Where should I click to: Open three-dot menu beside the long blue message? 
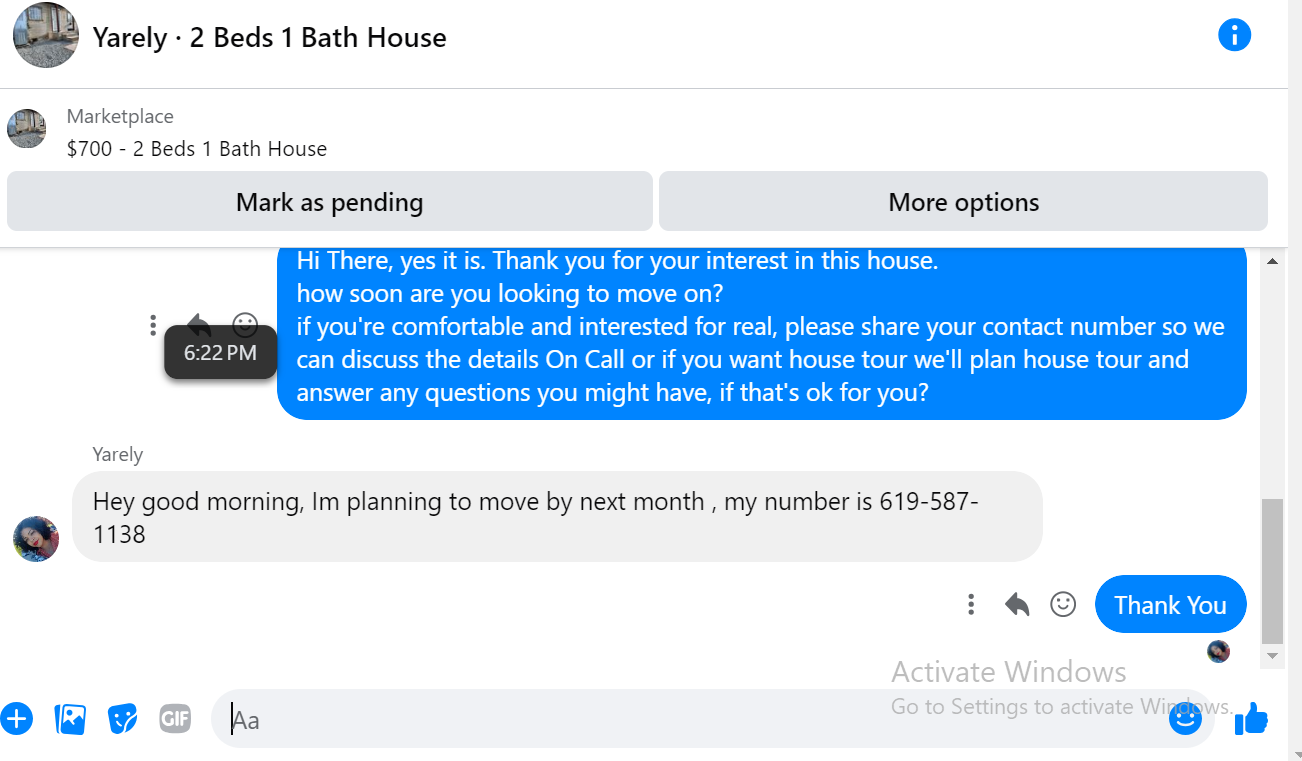click(152, 325)
